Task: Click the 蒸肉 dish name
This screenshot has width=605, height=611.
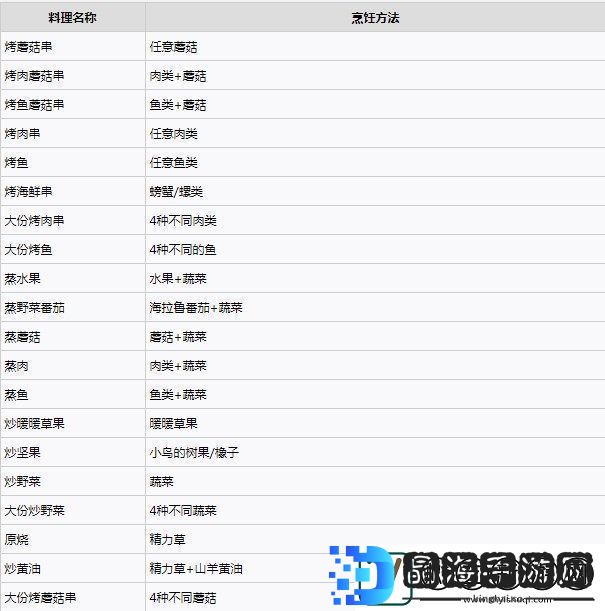Action: point(16,366)
